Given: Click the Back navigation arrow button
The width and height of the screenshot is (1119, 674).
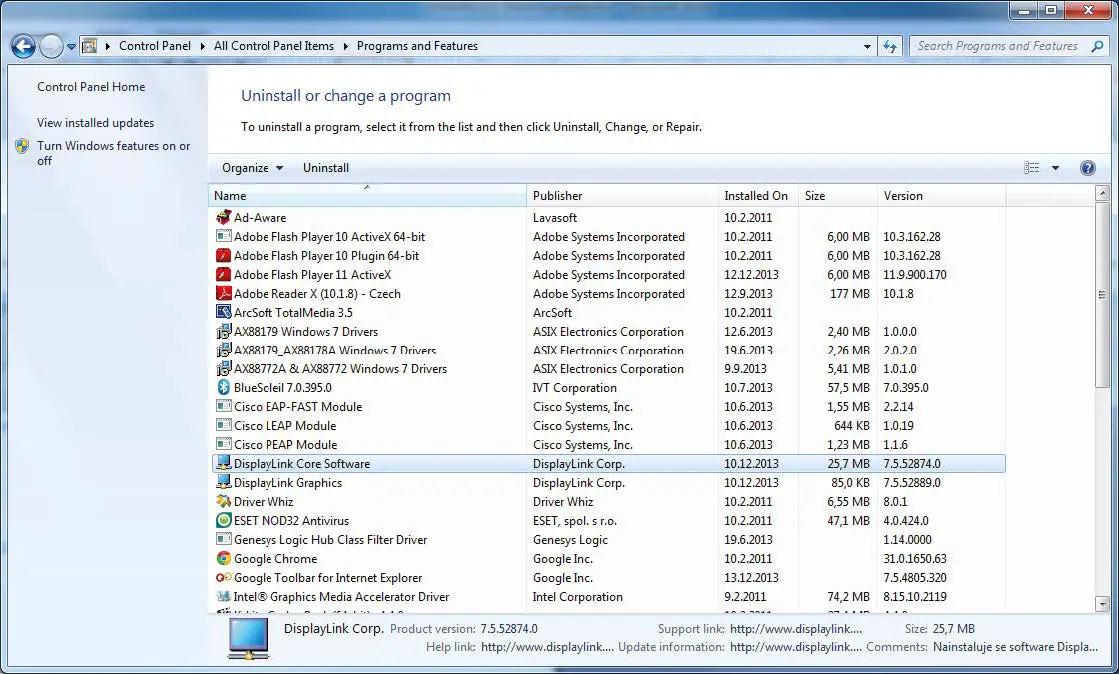Looking at the screenshot, I should pos(23,46).
